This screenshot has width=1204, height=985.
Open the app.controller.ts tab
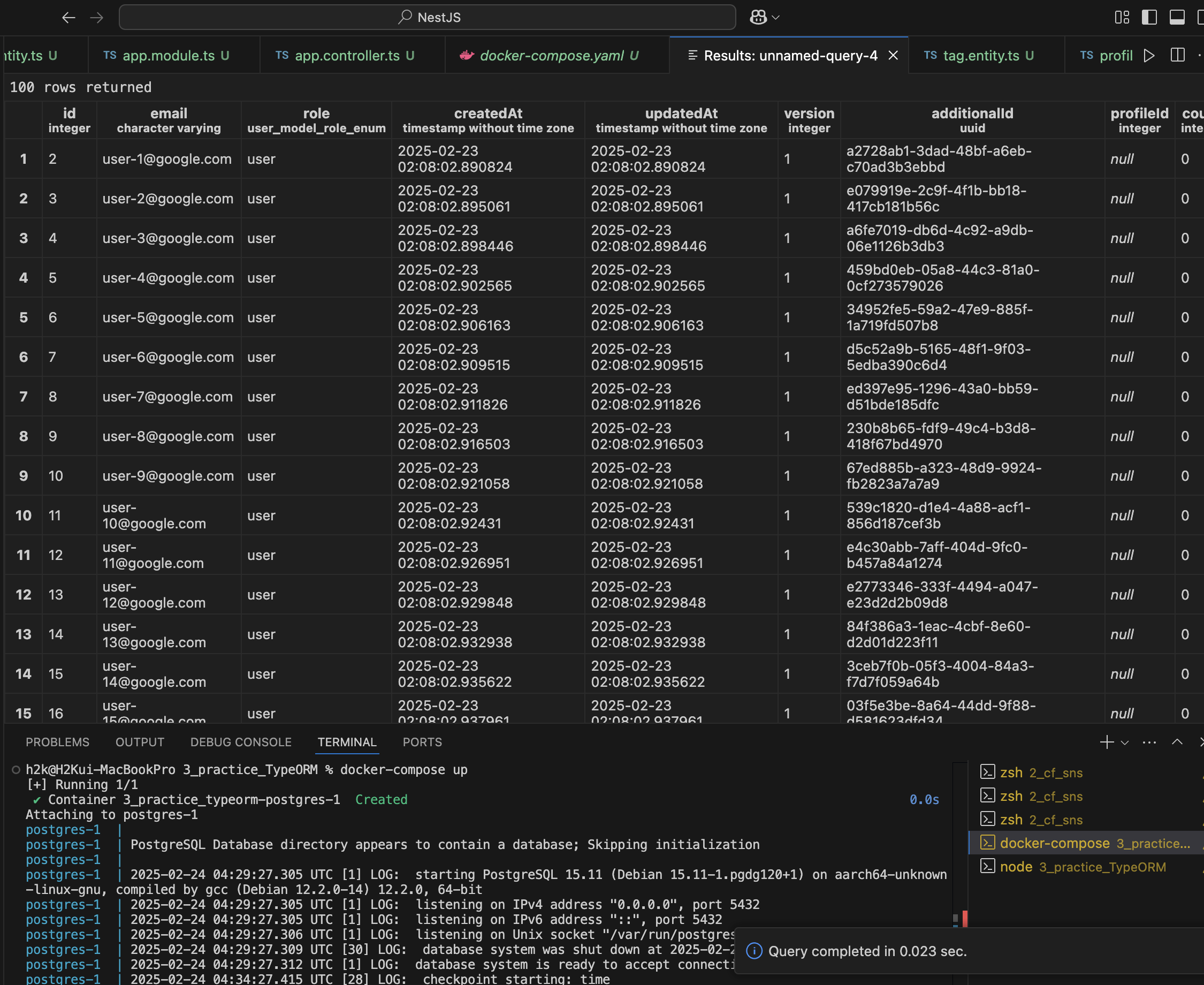point(347,56)
